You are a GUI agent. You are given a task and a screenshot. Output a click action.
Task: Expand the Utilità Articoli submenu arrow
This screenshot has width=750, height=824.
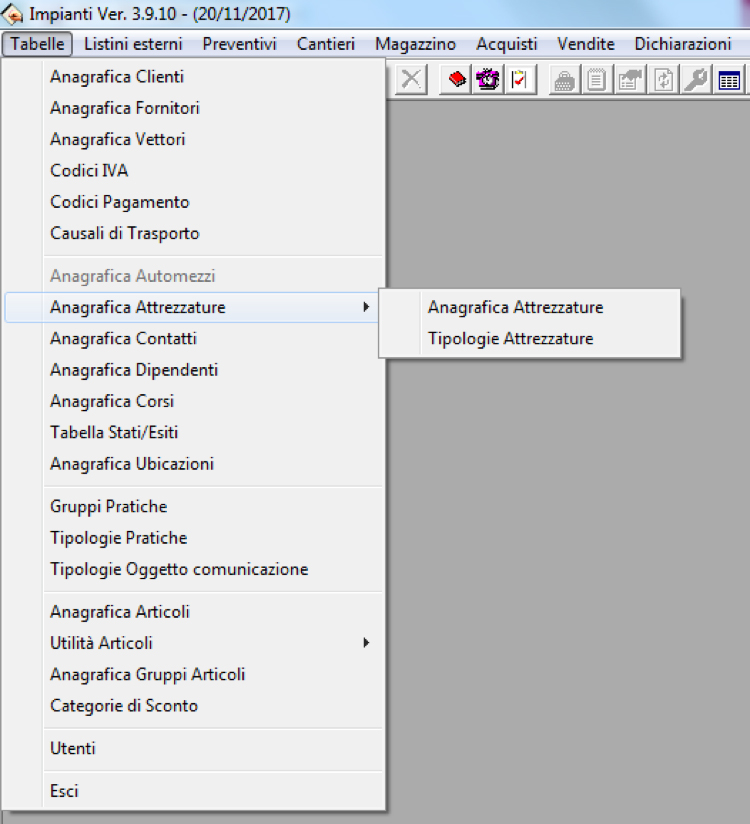(x=366, y=643)
